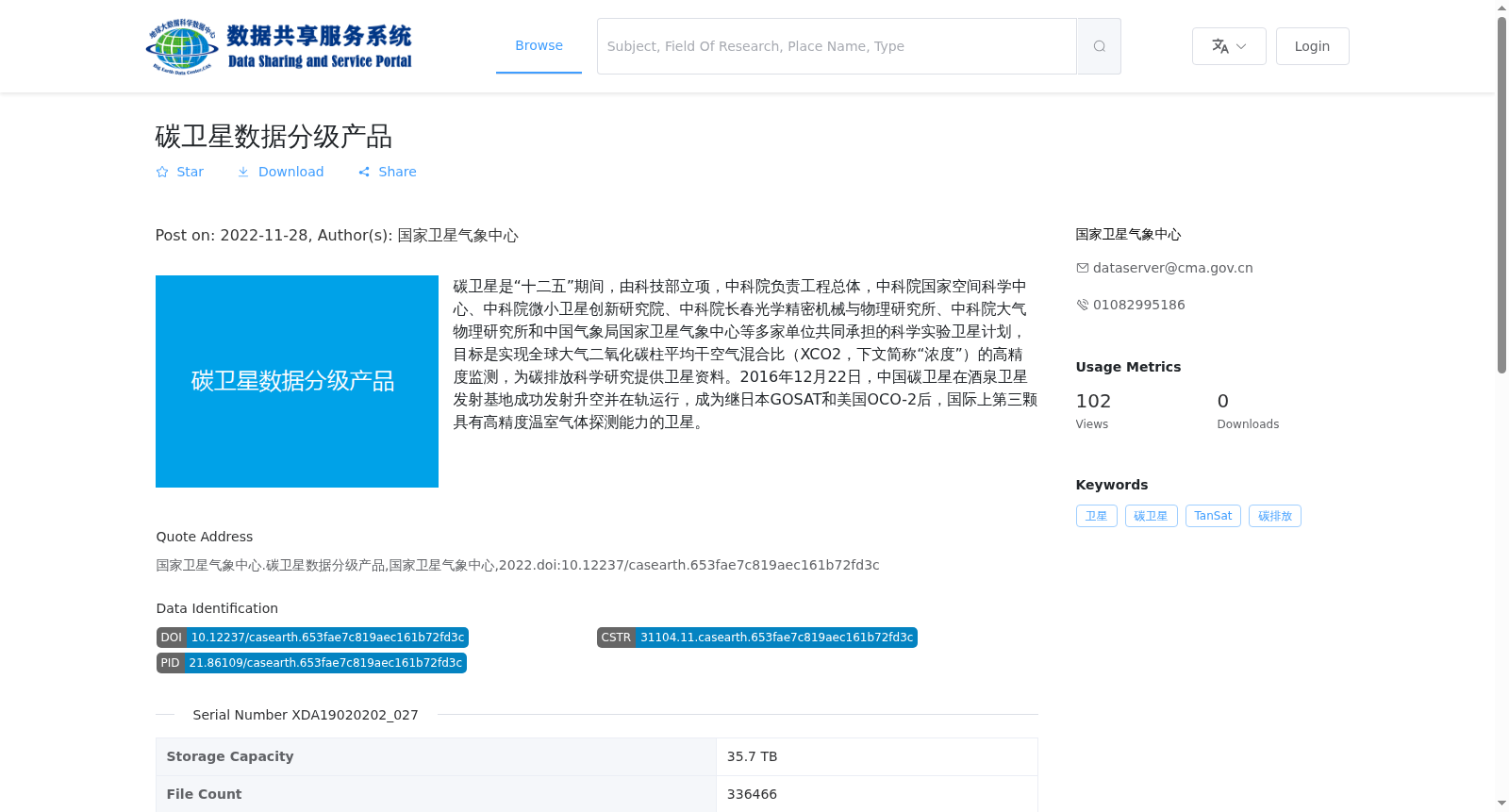Screen dimensions: 1509x812
Task: Click the PID badge 21.86109/casearth identifier
Action: coord(311,663)
